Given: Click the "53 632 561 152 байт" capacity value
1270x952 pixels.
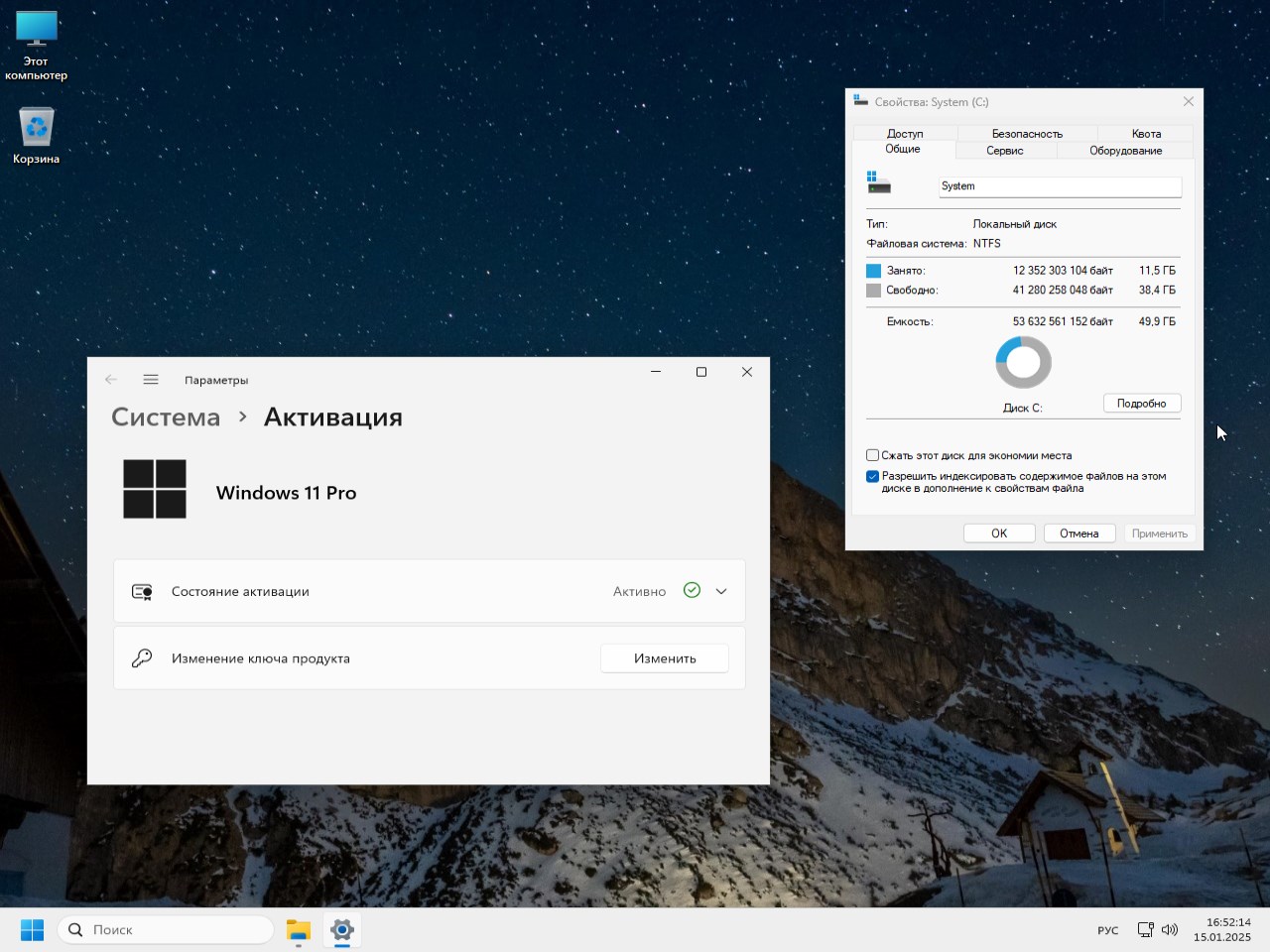Looking at the screenshot, I should coord(1063,322).
